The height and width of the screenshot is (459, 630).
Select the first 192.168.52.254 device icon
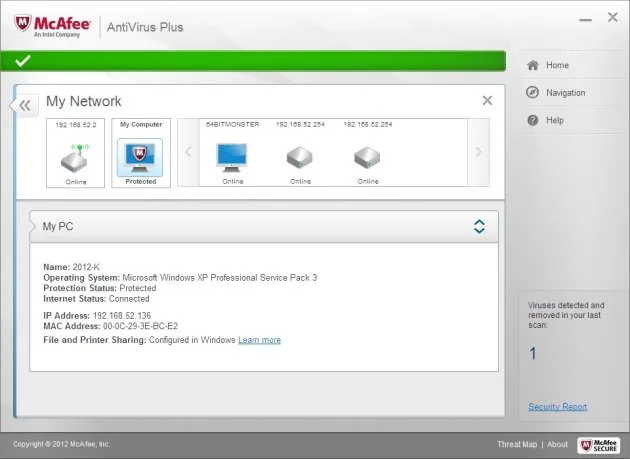pos(300,158)
